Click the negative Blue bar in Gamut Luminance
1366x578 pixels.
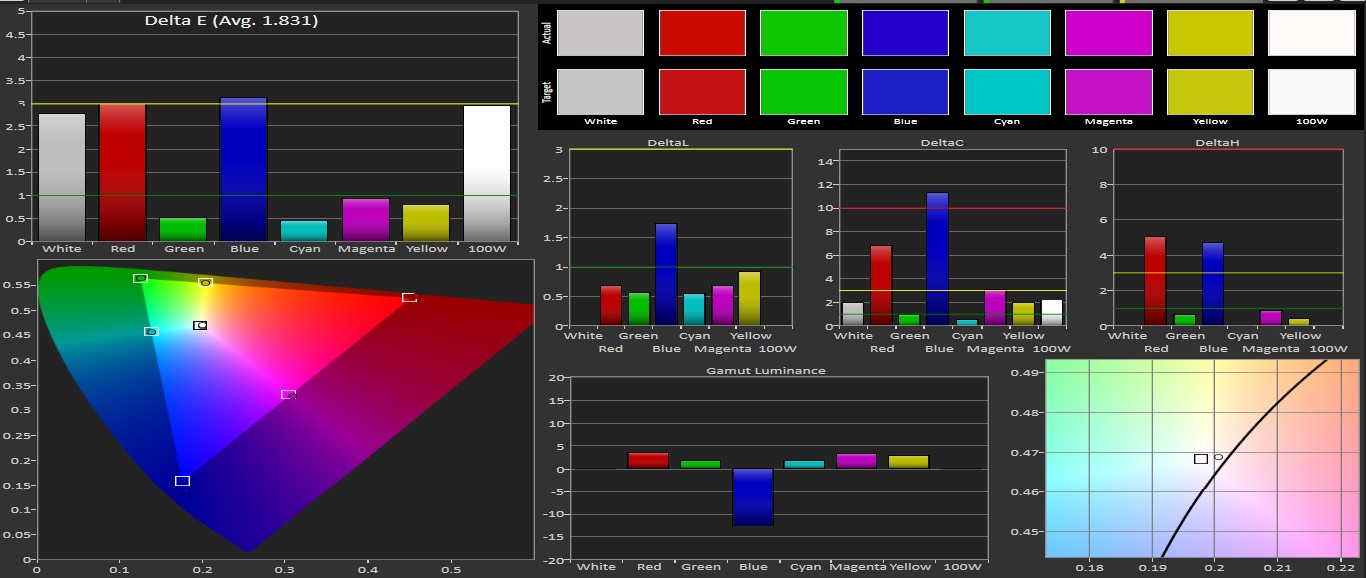[x=753, y=497]
